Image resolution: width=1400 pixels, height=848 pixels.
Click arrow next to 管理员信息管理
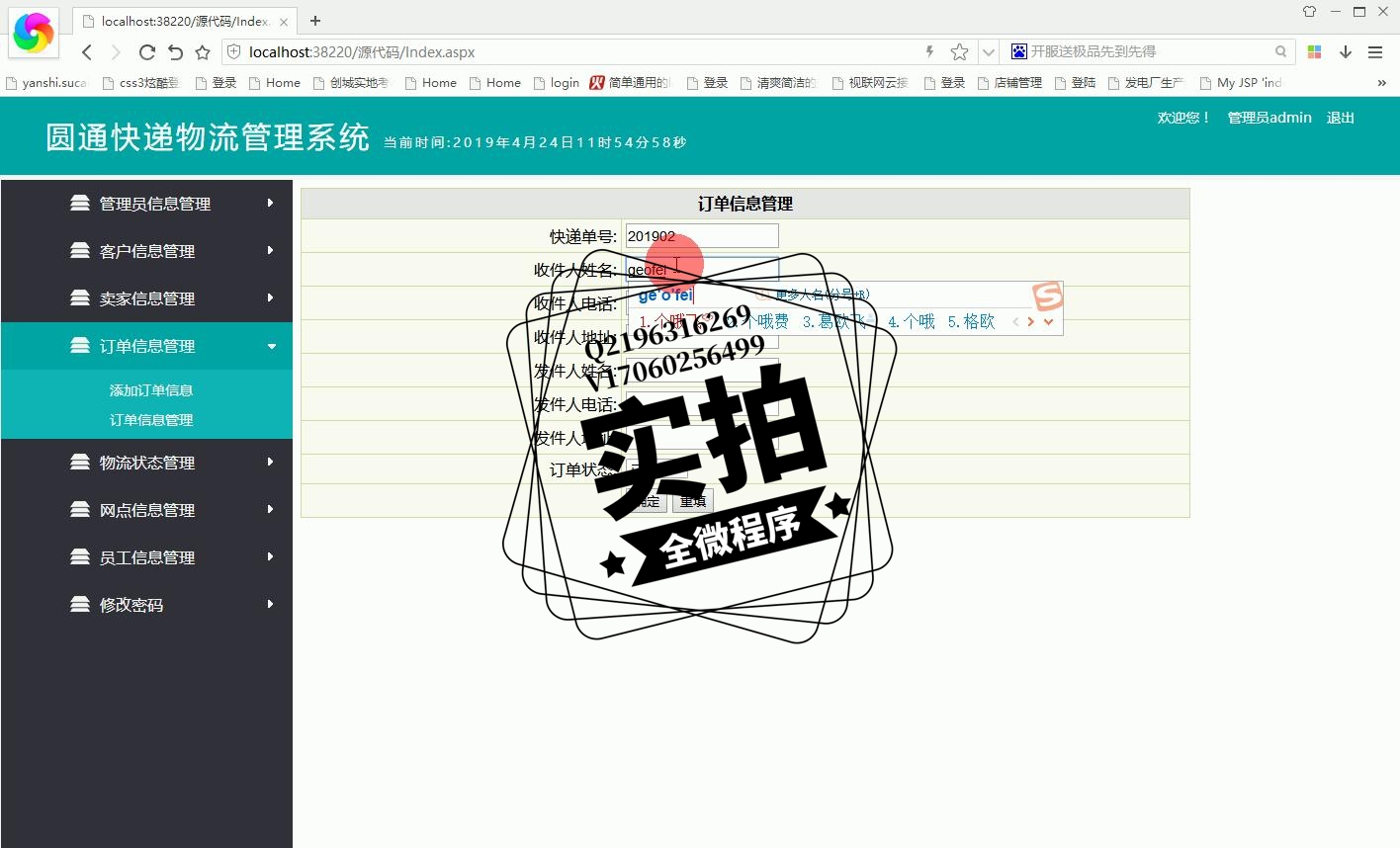270,203
